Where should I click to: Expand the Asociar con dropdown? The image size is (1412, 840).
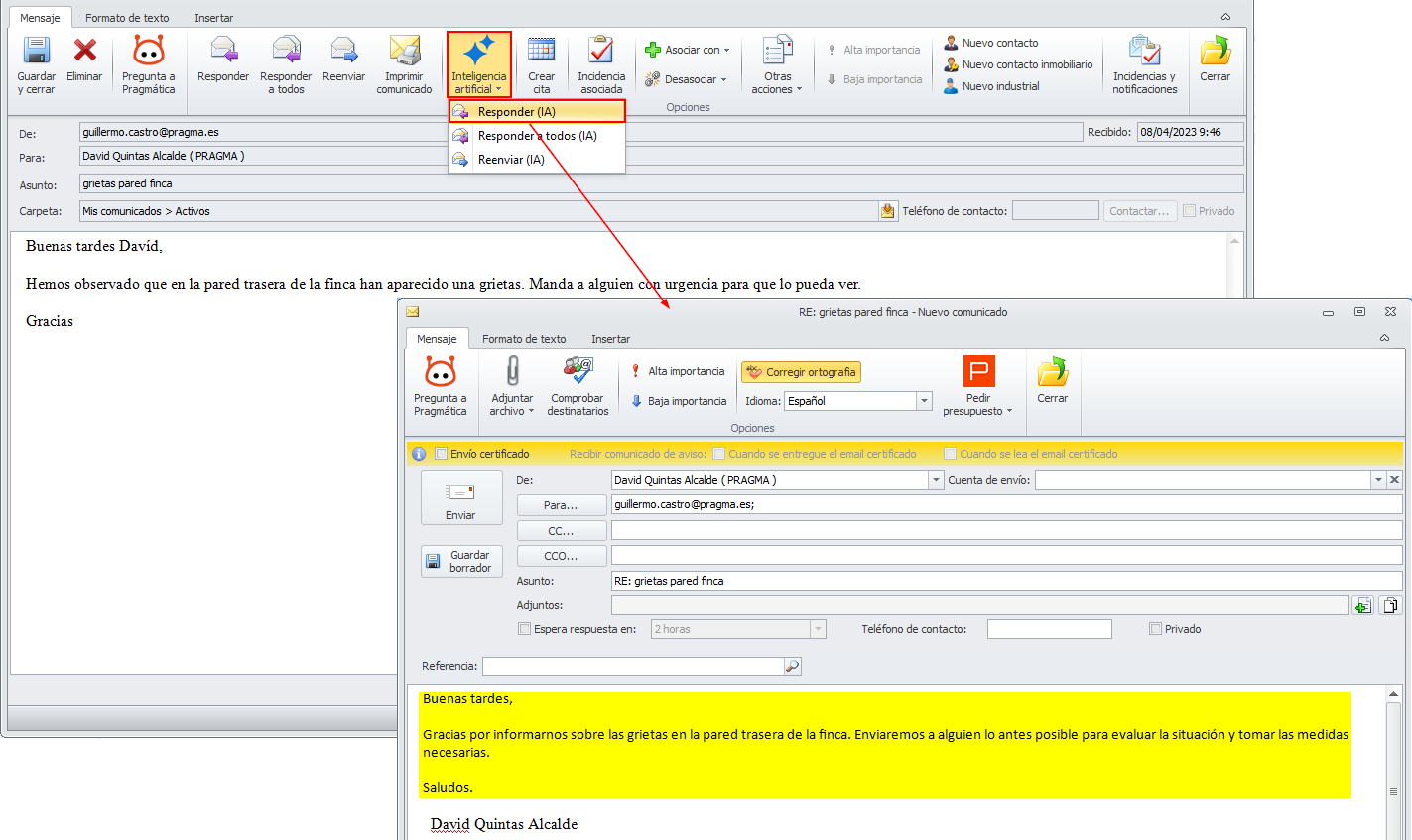[x=688, y=50]
